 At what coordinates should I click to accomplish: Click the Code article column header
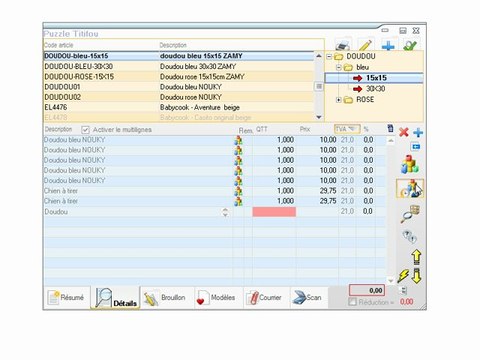tap(59, 45)
